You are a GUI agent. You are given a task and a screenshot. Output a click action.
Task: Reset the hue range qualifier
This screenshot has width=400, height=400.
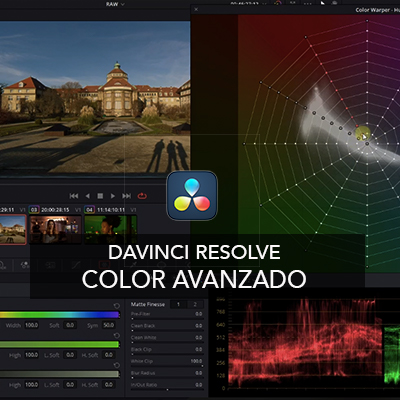coord(117,306)
